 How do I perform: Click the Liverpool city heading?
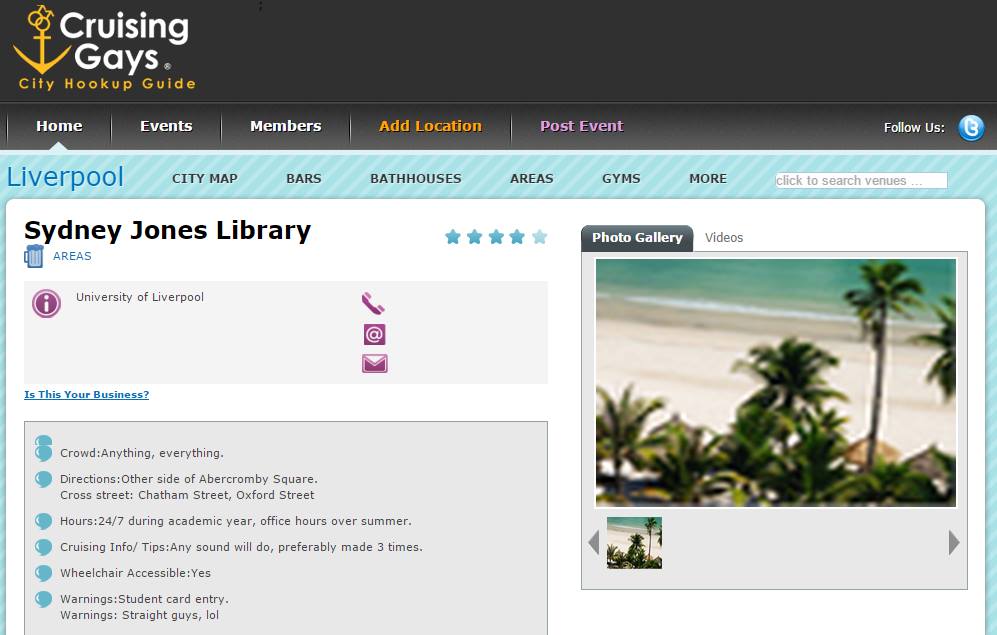click(x=65, y=177)
